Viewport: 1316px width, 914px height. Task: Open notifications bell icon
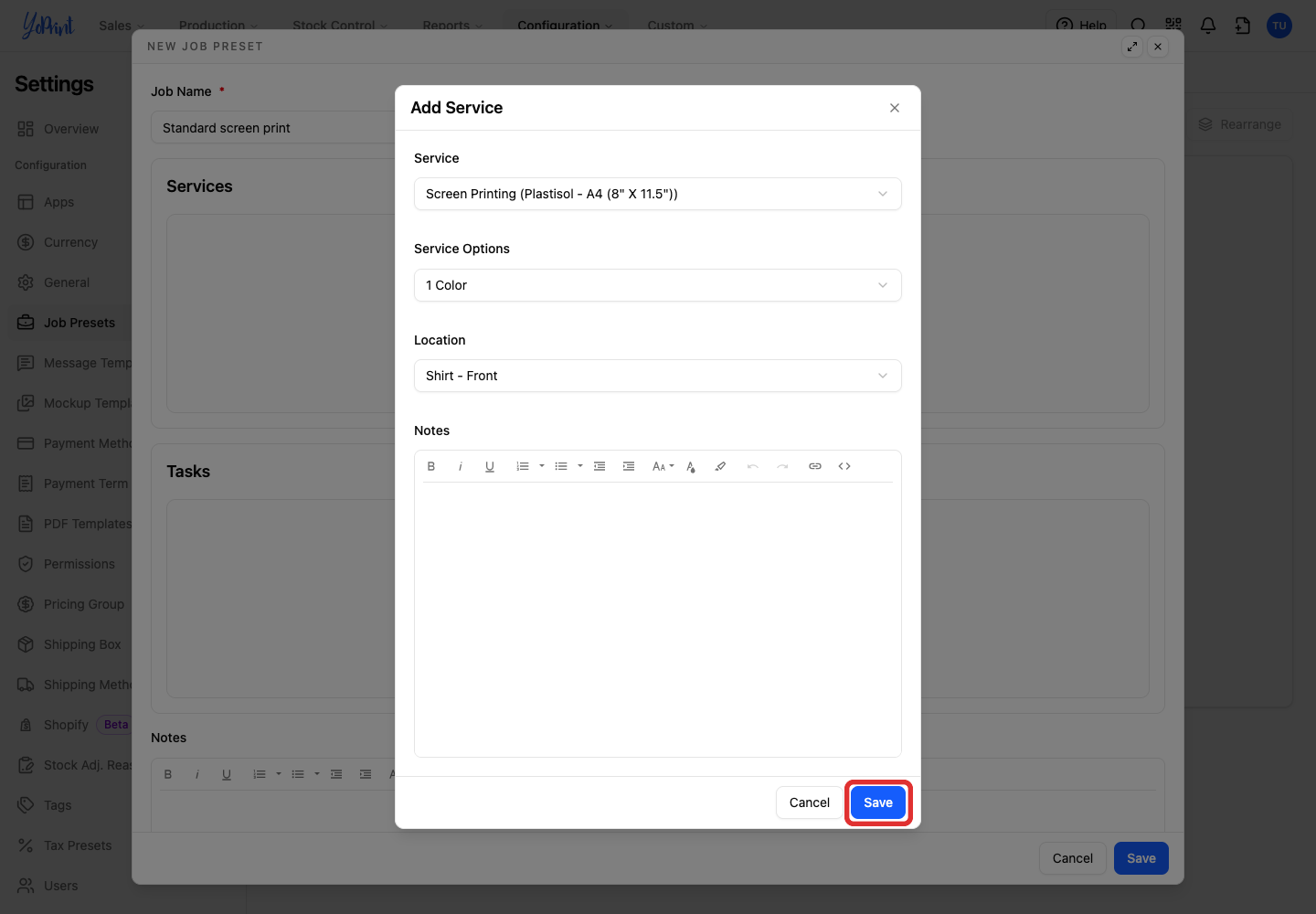[1208, 26]
